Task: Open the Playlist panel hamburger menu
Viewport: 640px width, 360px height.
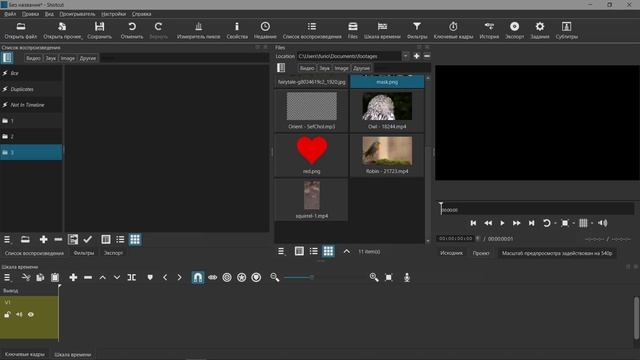Action: 7,240
